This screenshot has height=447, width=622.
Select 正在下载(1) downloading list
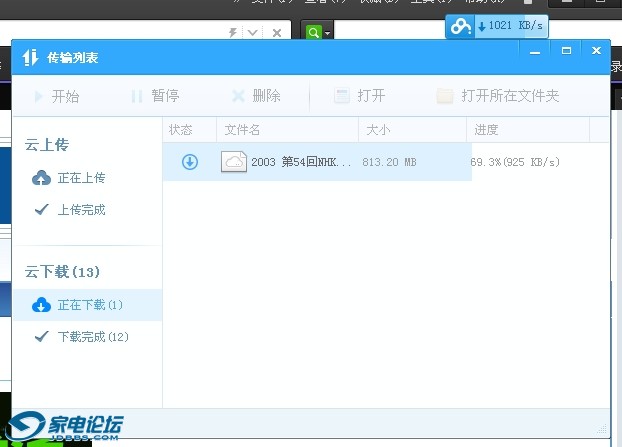tap(78, 305)
